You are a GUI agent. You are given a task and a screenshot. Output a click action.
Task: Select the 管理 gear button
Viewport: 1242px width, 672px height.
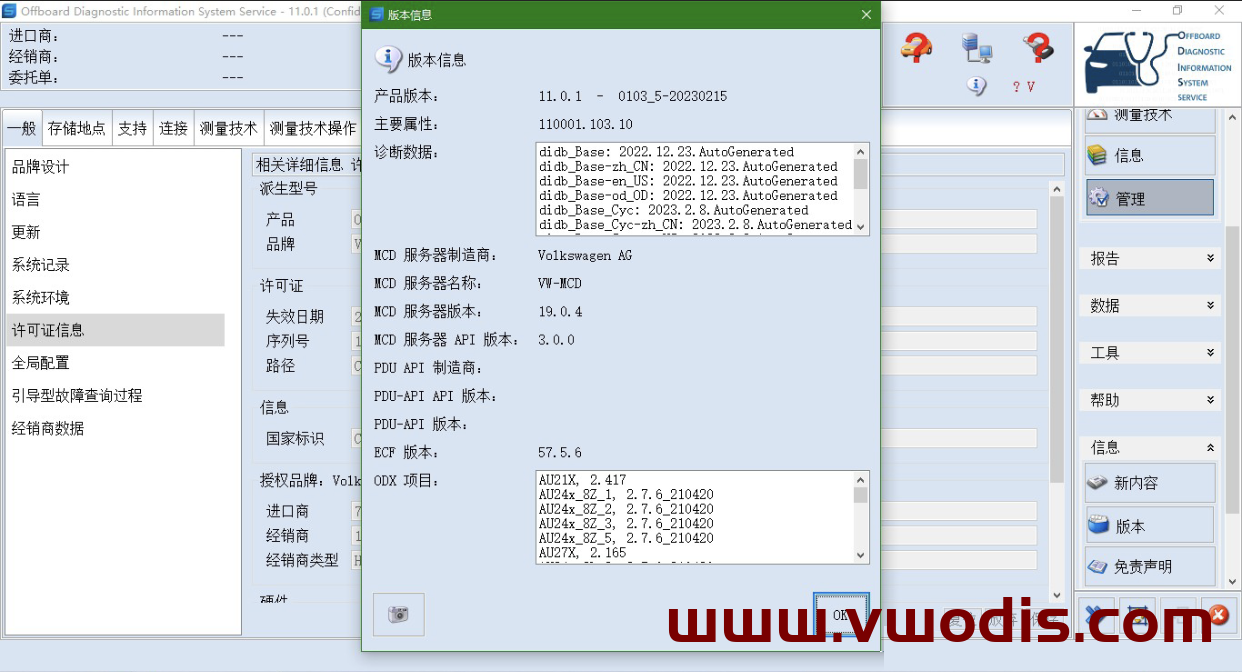pyautogui.click(x=1150, y=198)
